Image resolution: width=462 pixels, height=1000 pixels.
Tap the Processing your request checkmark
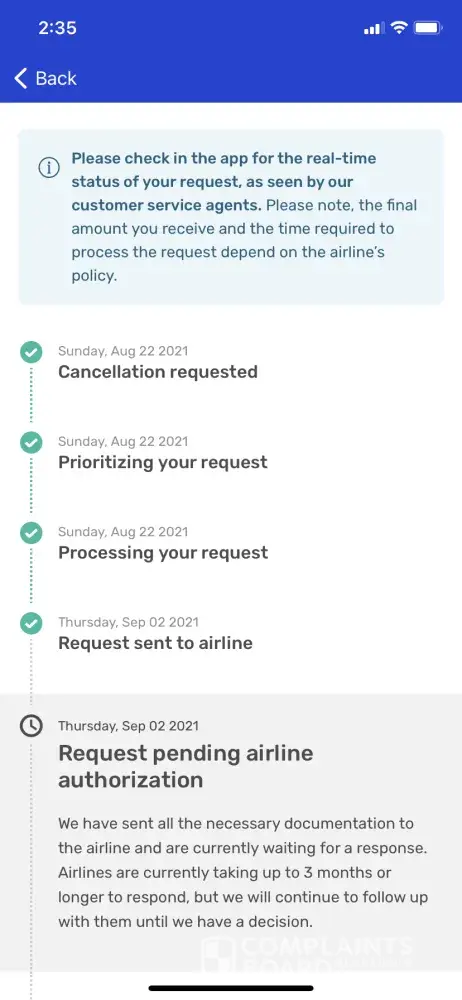click(31, 533)
